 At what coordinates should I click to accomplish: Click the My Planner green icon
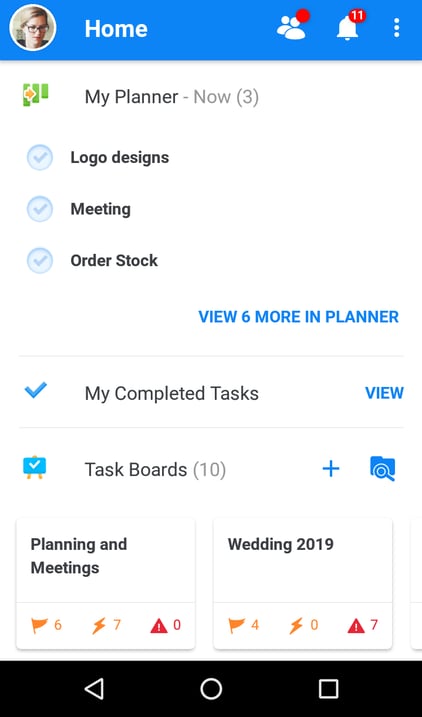point(36,96)
